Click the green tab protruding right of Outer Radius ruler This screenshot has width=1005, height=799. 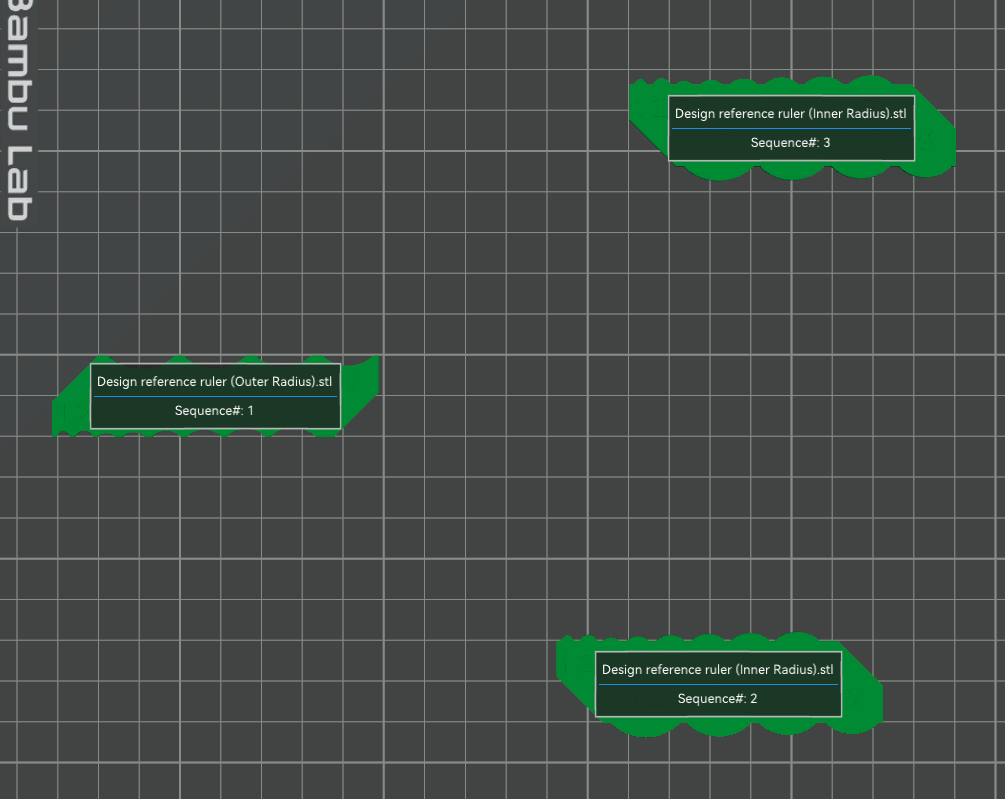[362, 390]
